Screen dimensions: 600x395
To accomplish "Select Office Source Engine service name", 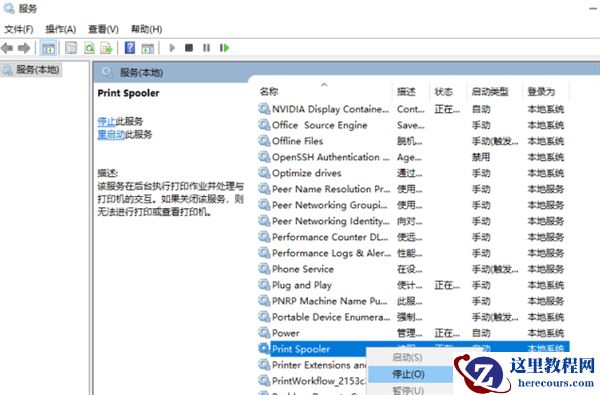I will point(320,125).
